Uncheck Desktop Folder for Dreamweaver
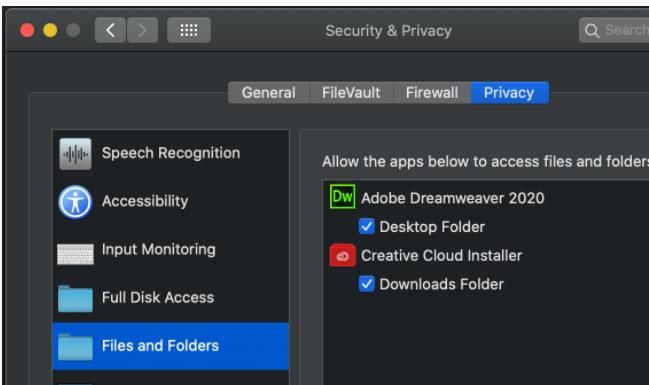This screenshot has height=385, width=649. coord(367,226)
